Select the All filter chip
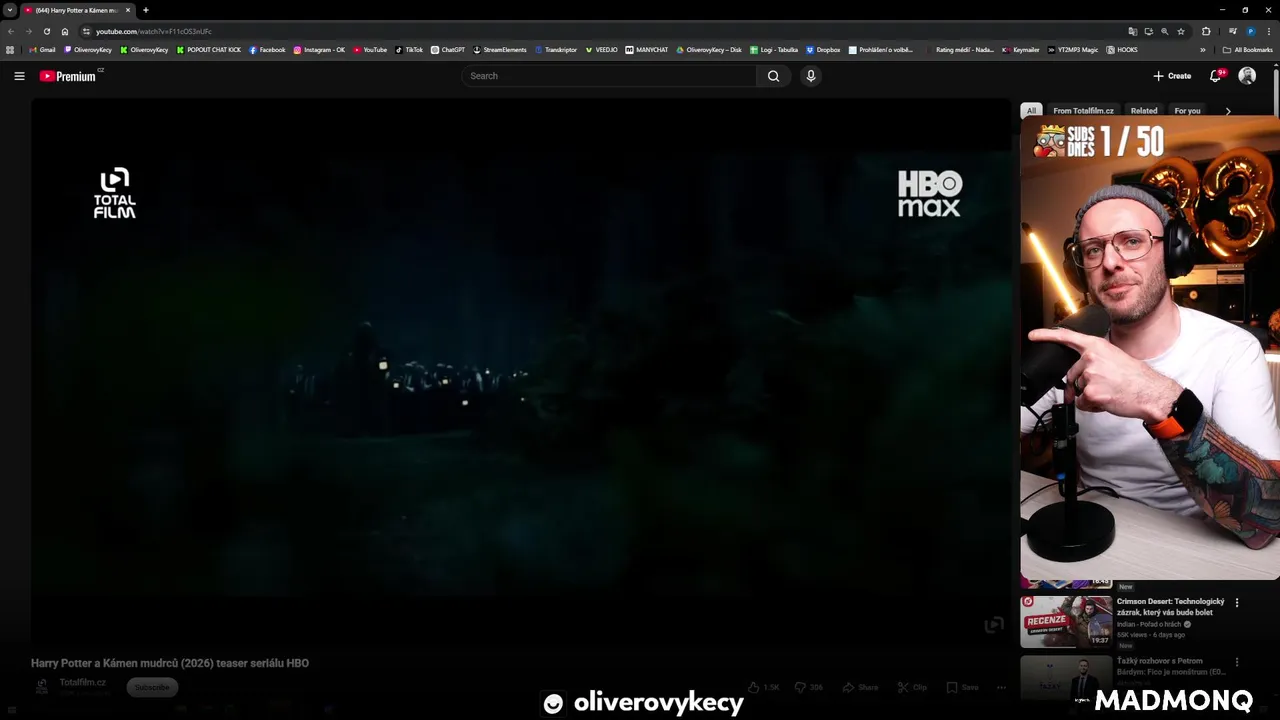The image size is (1280, 720). point(1031,111)
